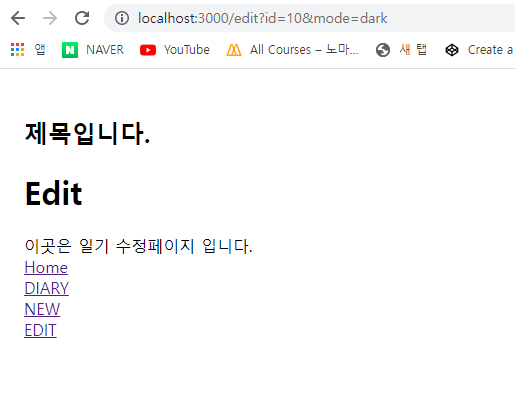Click the browser forward arrow
The width and height of the screenshot is (515, 419).
[50, 18]
